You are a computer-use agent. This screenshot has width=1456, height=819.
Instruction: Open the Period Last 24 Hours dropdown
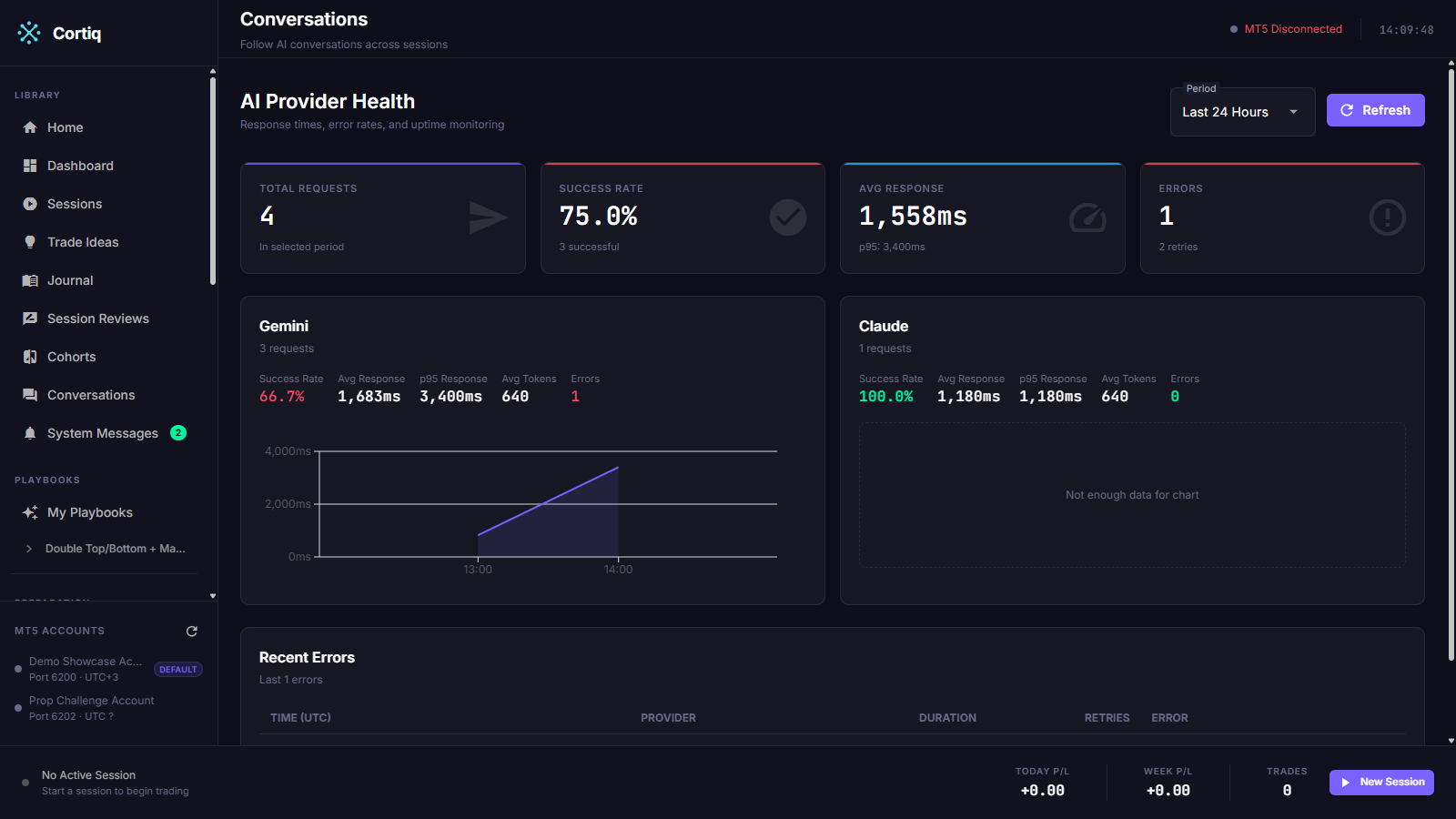click(1242, 112)
